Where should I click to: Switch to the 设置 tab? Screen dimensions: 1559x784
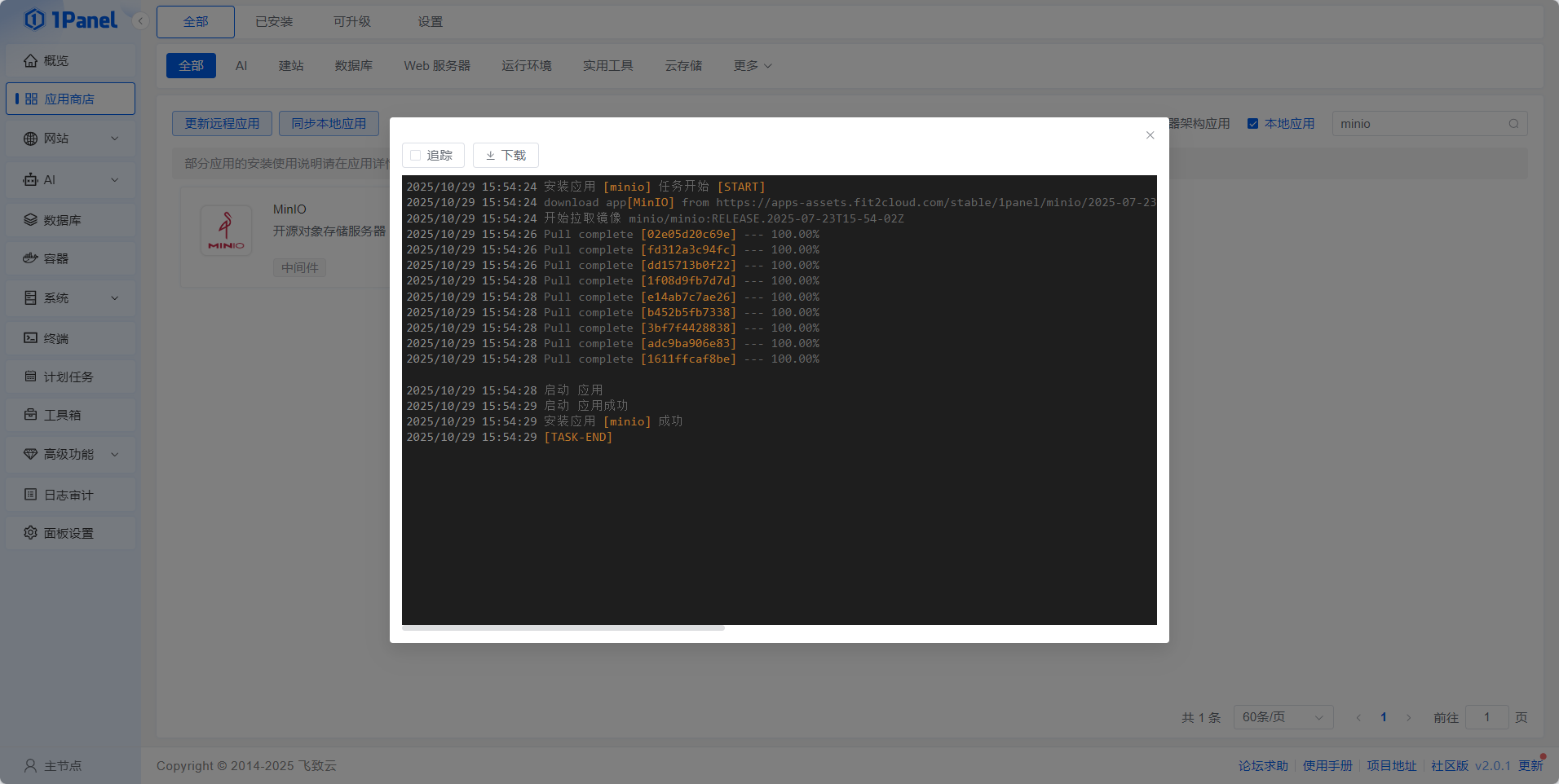(431, 22)
